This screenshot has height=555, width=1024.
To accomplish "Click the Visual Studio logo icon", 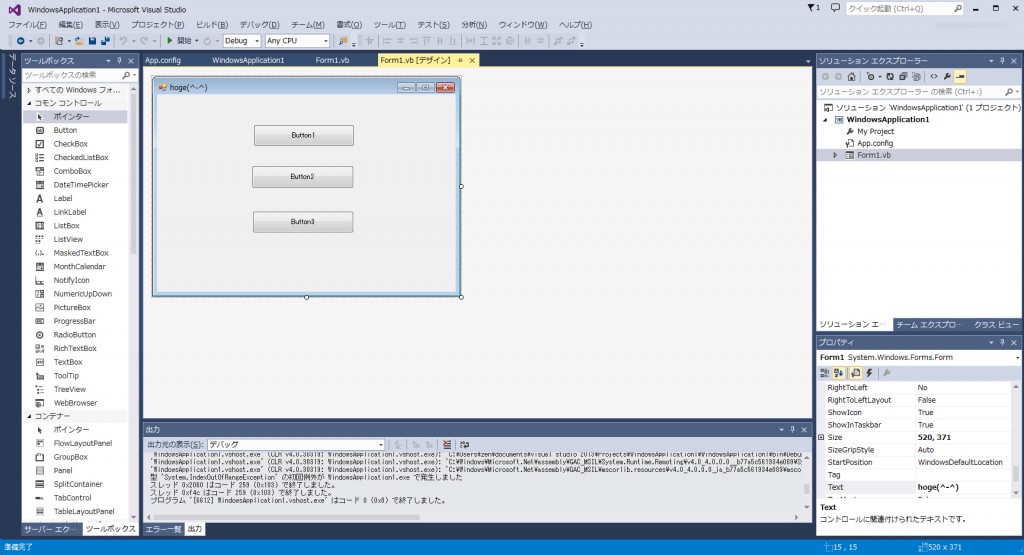I will click(x=14, y=9).
